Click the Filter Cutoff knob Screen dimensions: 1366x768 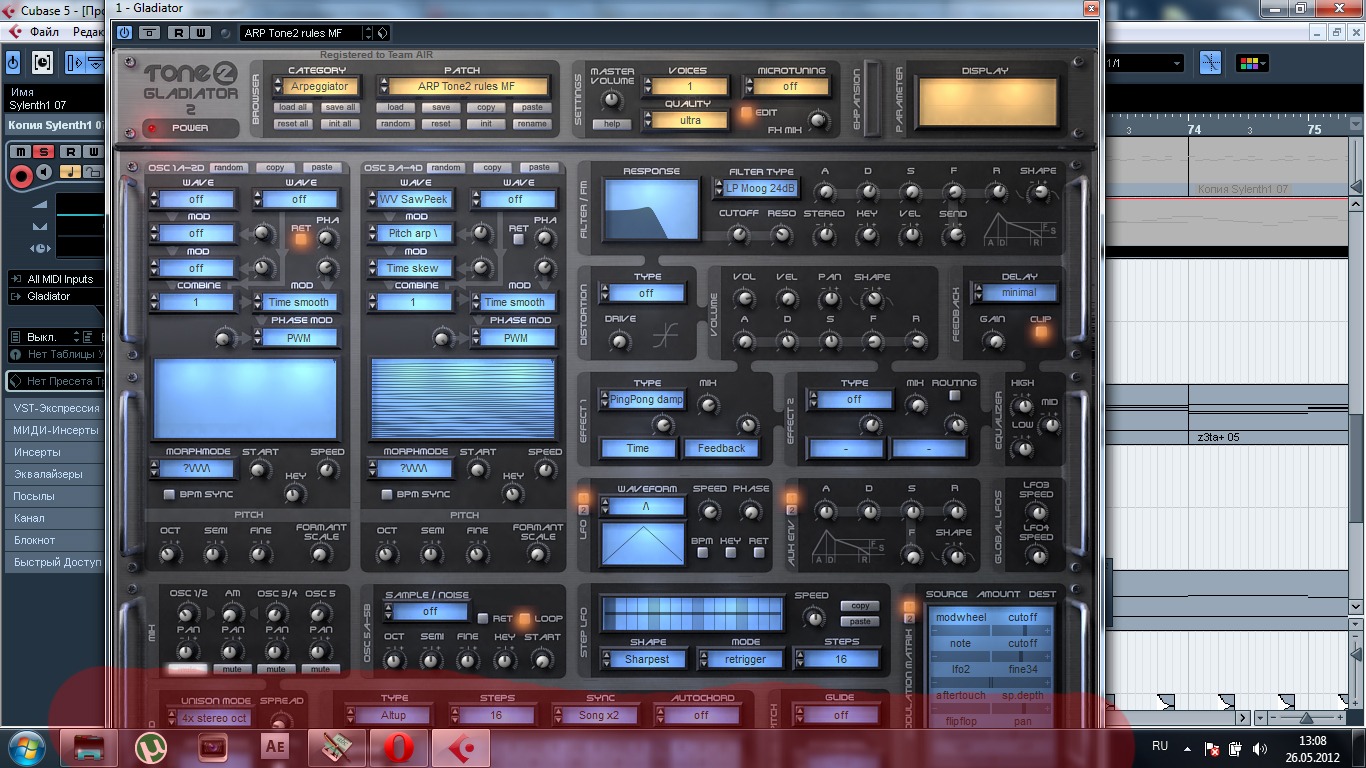(x=738, y=236)
